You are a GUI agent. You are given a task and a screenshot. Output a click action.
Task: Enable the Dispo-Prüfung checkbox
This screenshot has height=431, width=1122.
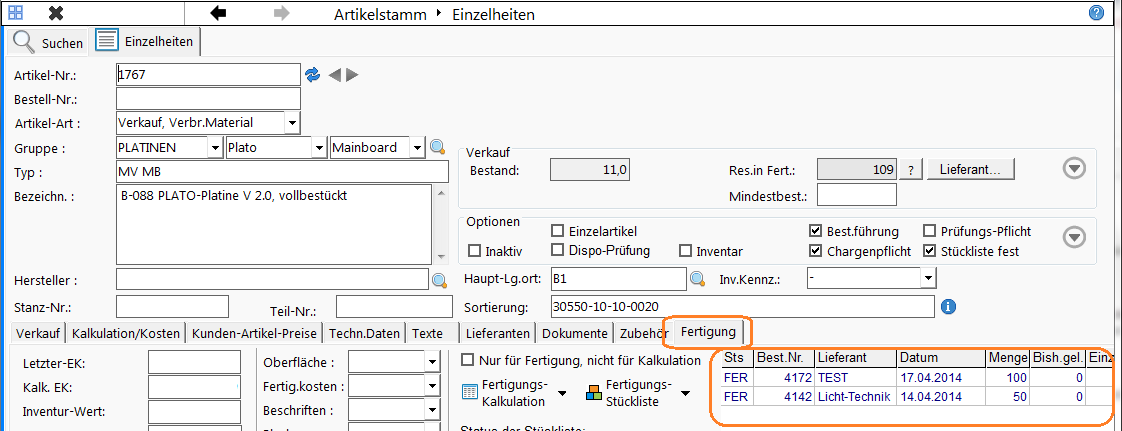(557, 250)
